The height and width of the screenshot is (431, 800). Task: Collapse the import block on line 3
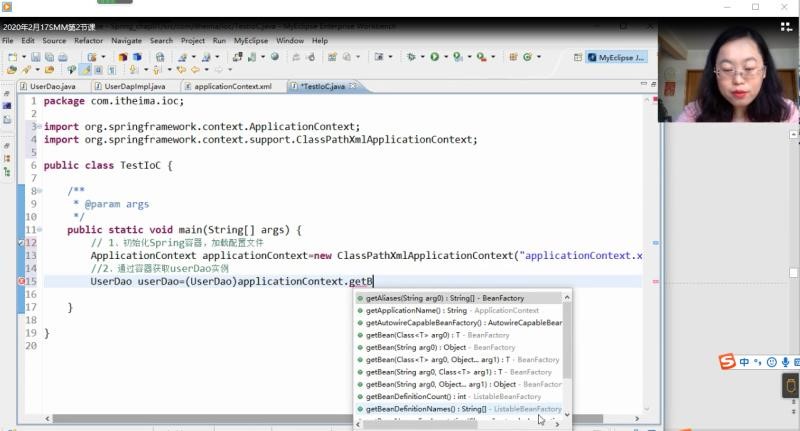[39, 126]
